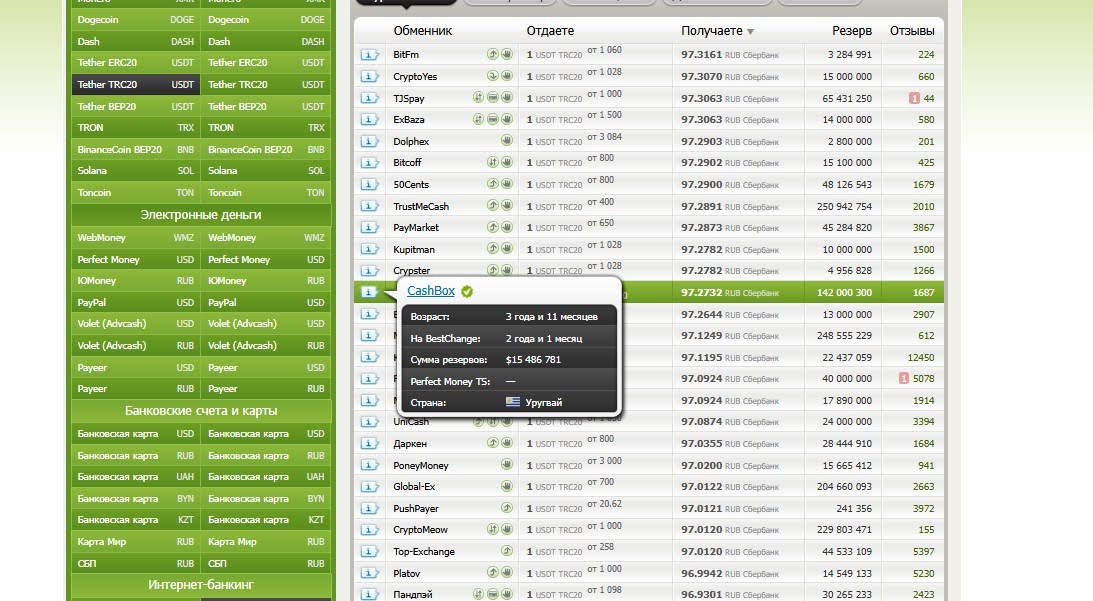Image resolution: width=1093 pixels, height=601 pixels.
Task: Click the verified checkmark badge beside CashBox
Action: (x=467, y=292)
